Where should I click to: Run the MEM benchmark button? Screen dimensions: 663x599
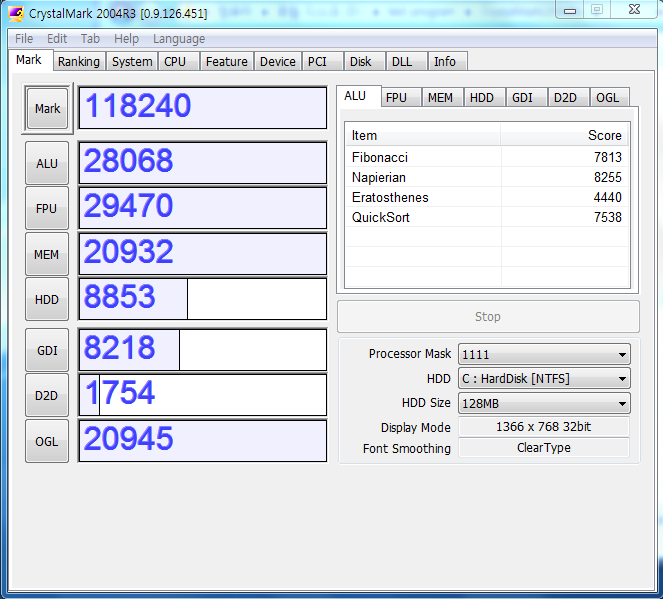(x=47, y=254)
